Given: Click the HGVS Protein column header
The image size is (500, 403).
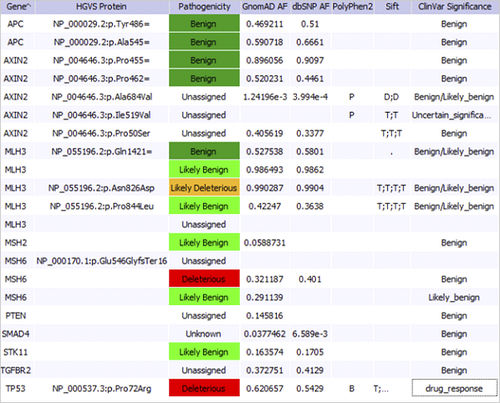Looking at the screenshot, I should click(101, 7).
